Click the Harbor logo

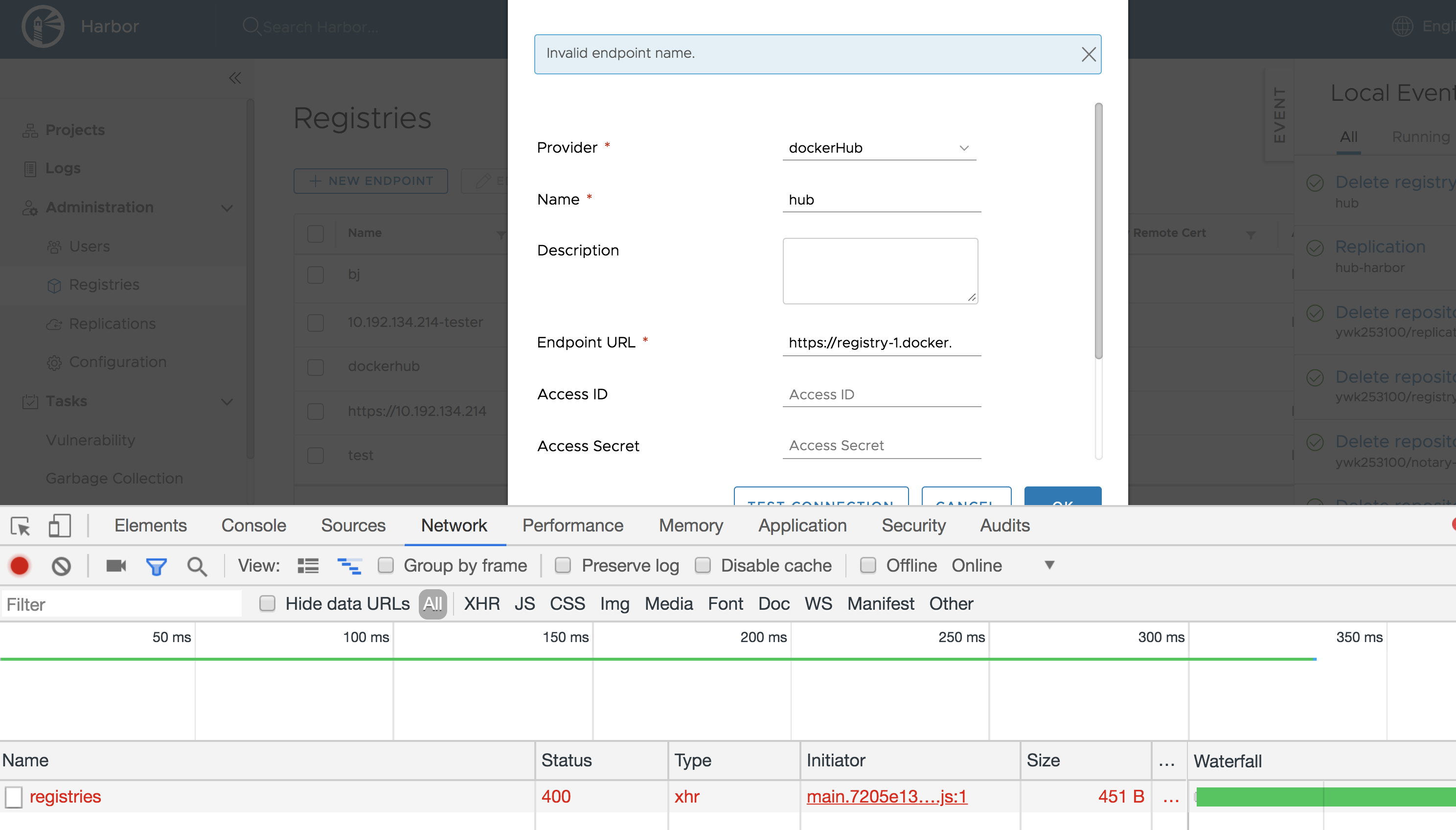click(43, 26)
